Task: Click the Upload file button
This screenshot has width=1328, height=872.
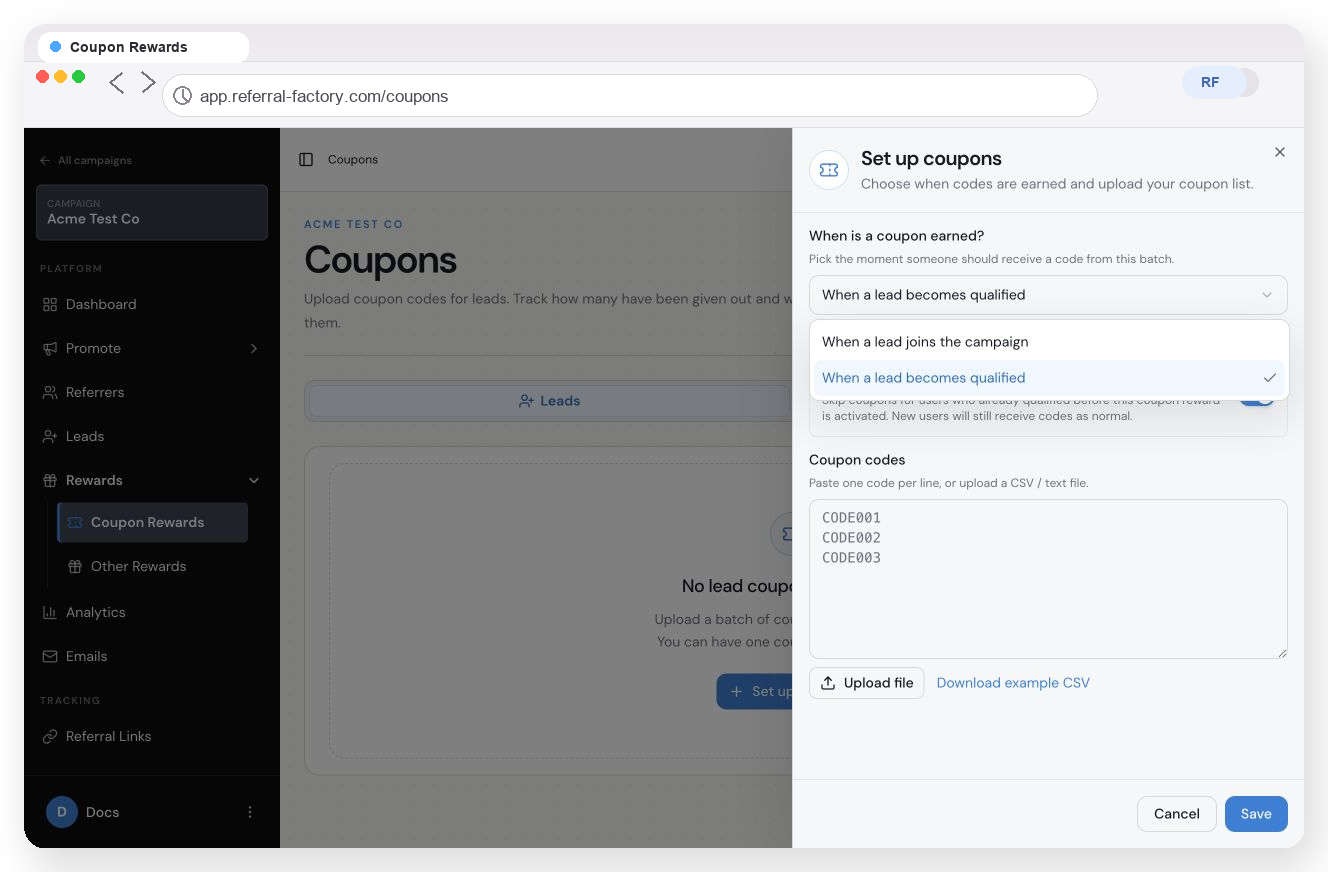Action: point(867,683)
